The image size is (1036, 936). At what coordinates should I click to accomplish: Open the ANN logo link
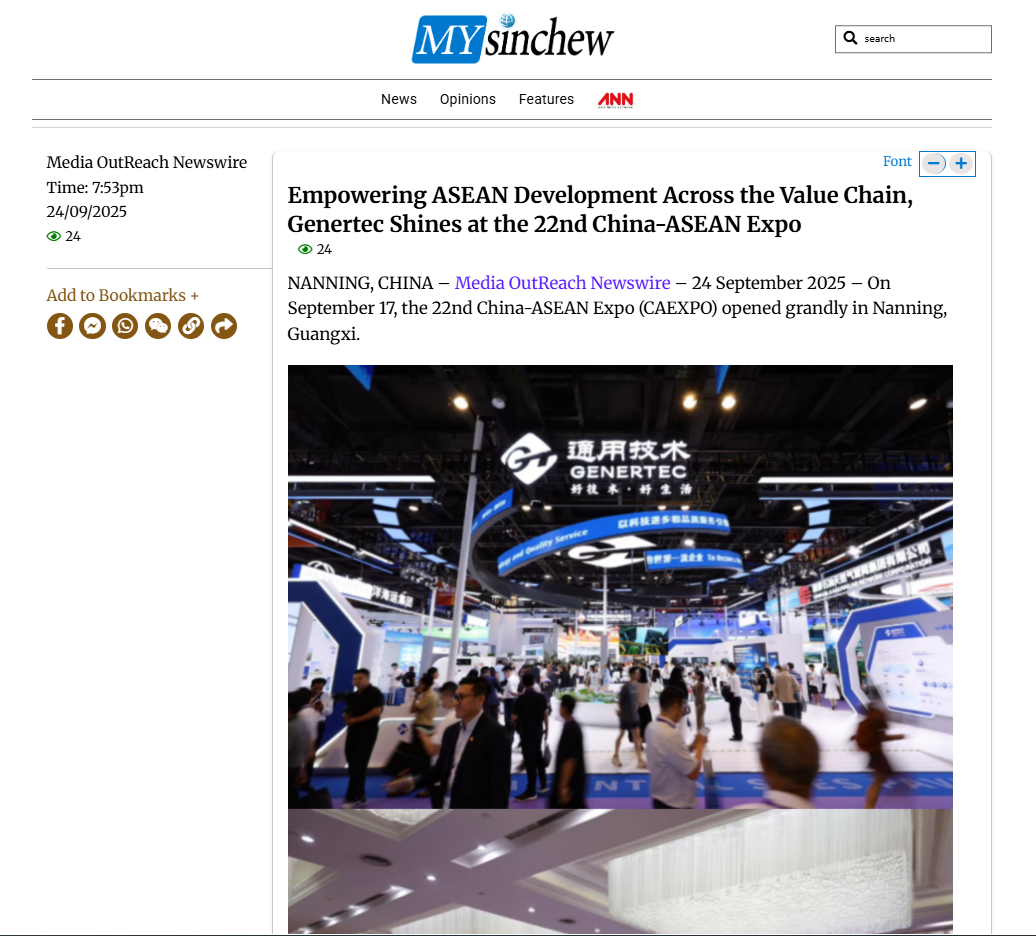point(615,100)
